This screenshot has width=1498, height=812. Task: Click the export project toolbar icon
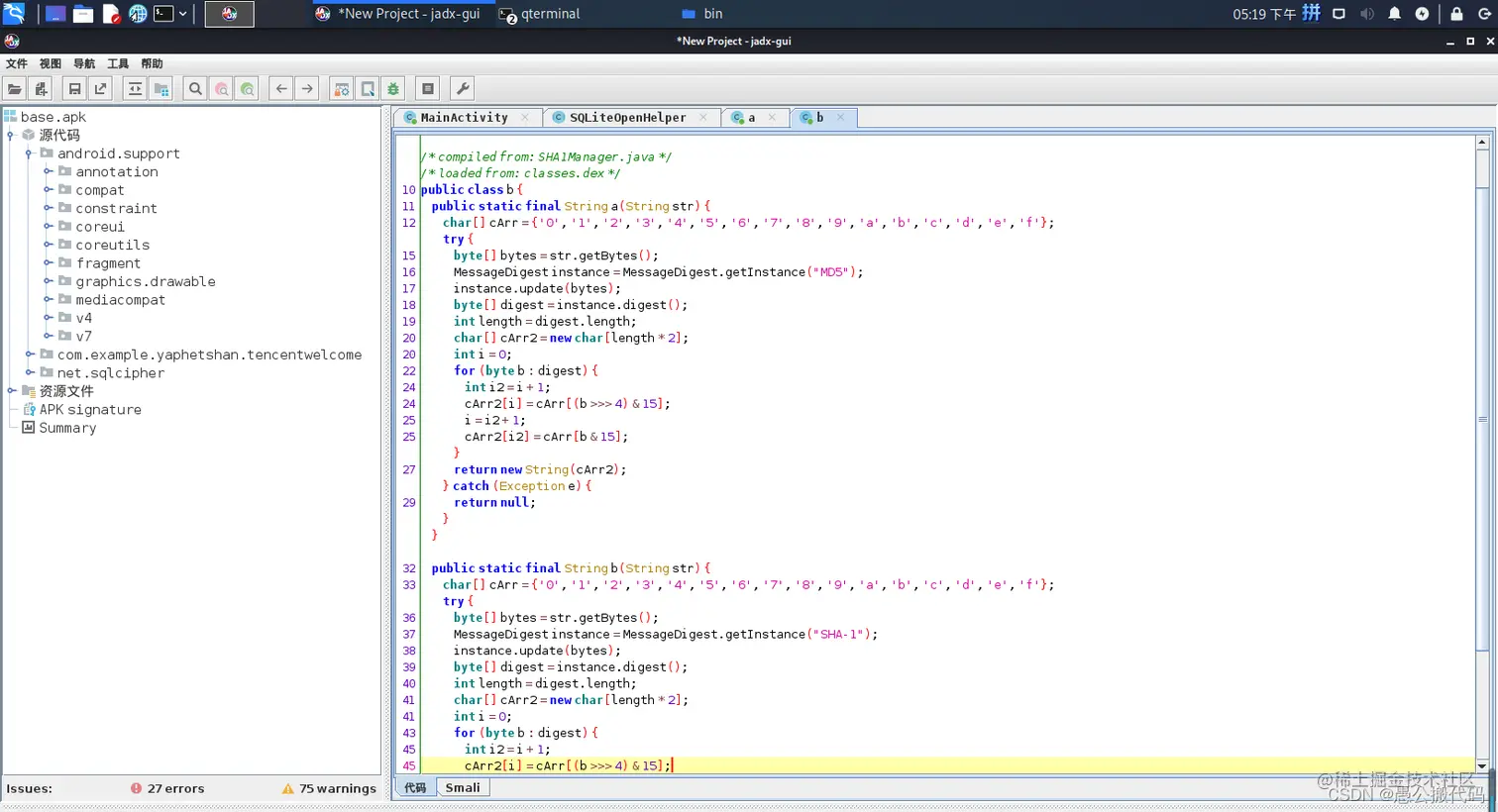100,89
